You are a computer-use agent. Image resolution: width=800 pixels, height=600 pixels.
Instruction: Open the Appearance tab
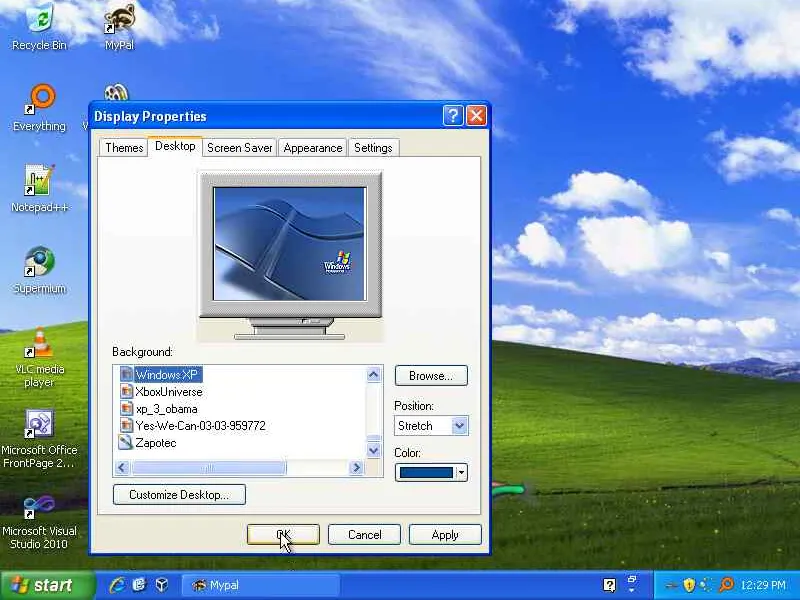pyautogui.click(x=313, y=148)
